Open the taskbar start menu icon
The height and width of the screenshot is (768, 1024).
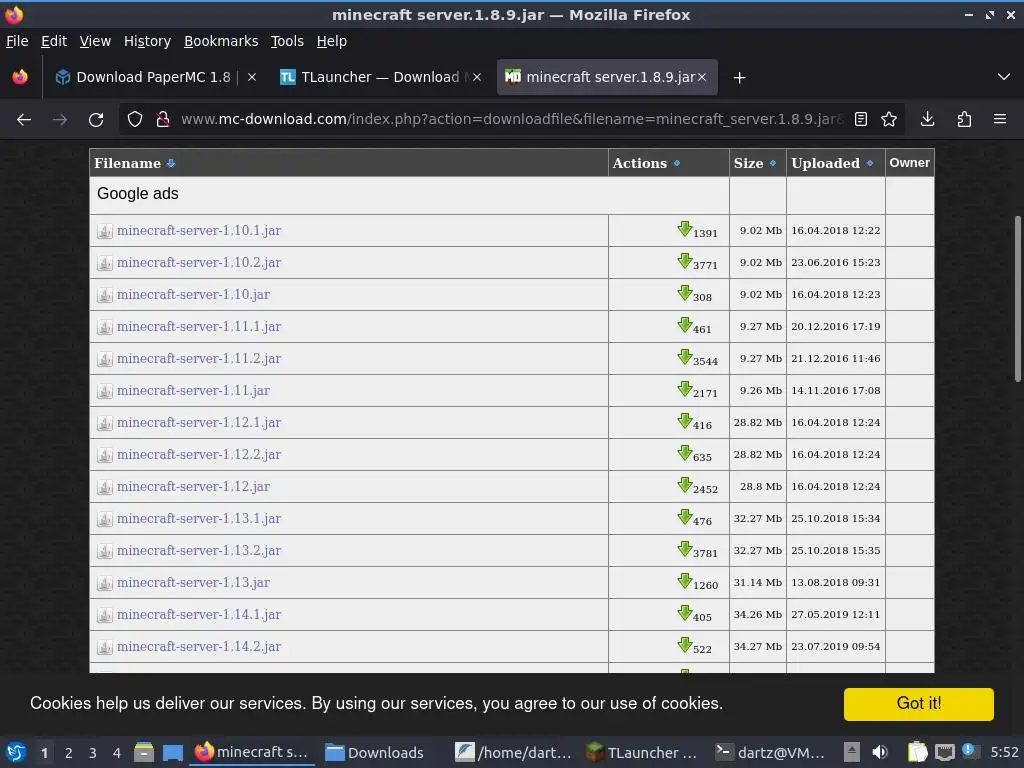16,752
